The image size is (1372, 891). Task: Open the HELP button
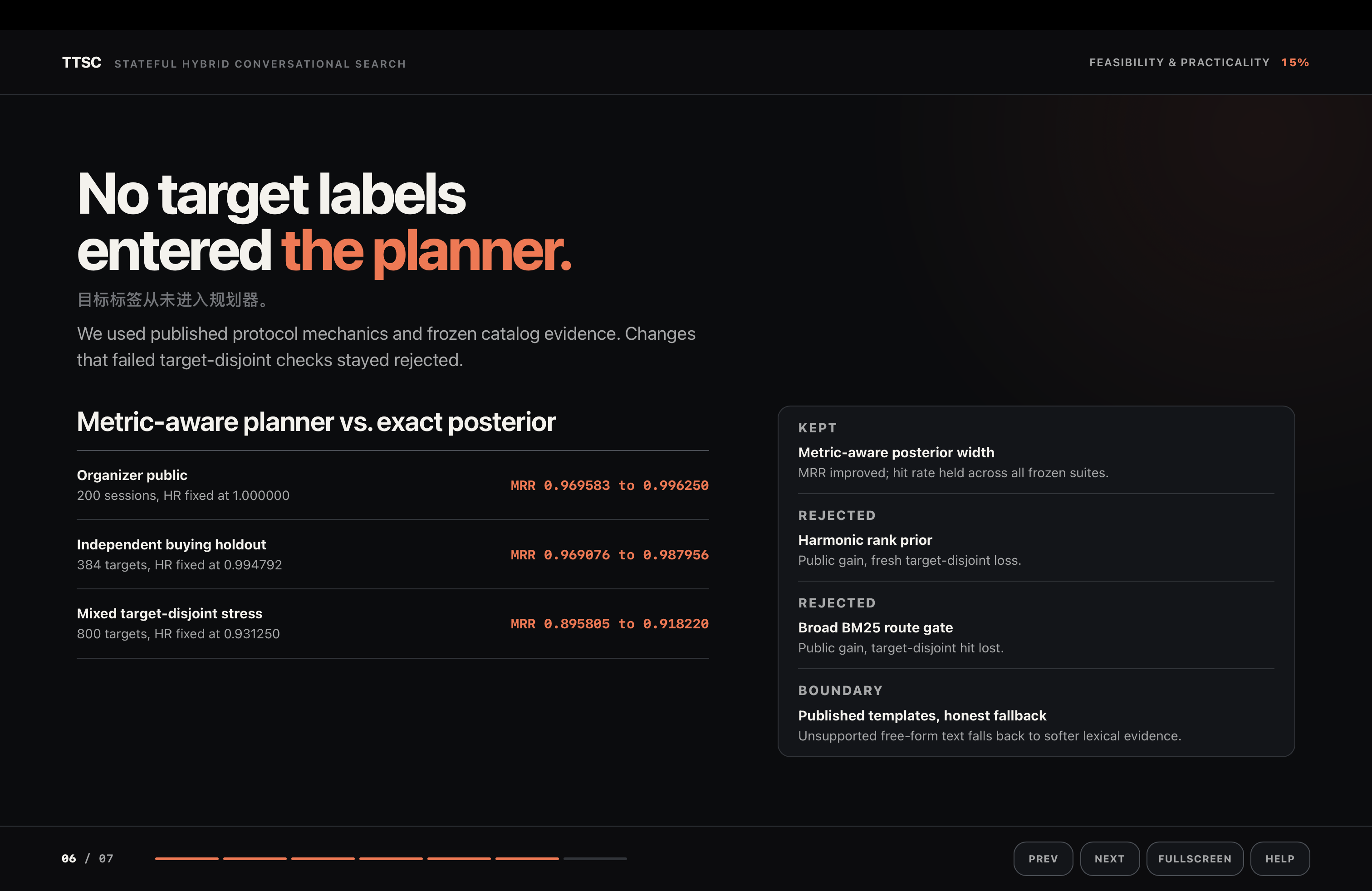[x=1280, y=858]
